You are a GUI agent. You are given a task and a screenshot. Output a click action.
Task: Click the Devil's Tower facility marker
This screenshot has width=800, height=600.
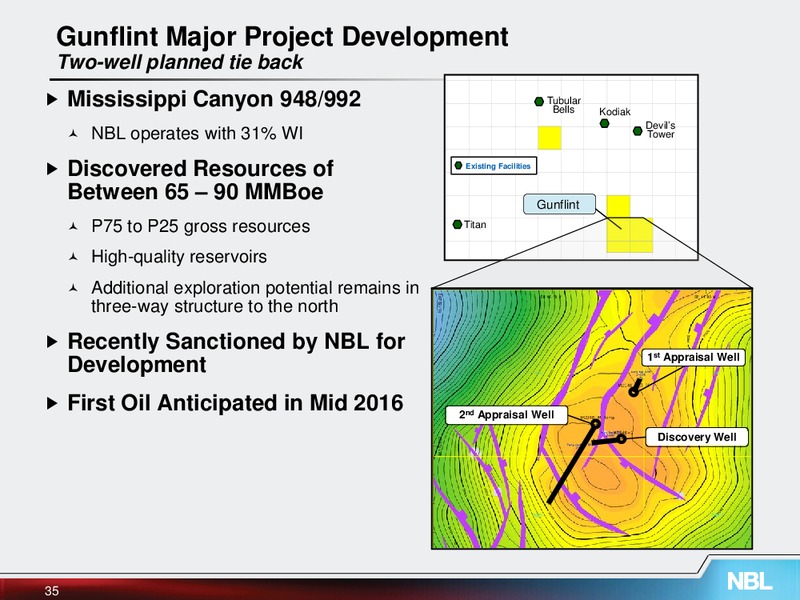pos(637,131)
